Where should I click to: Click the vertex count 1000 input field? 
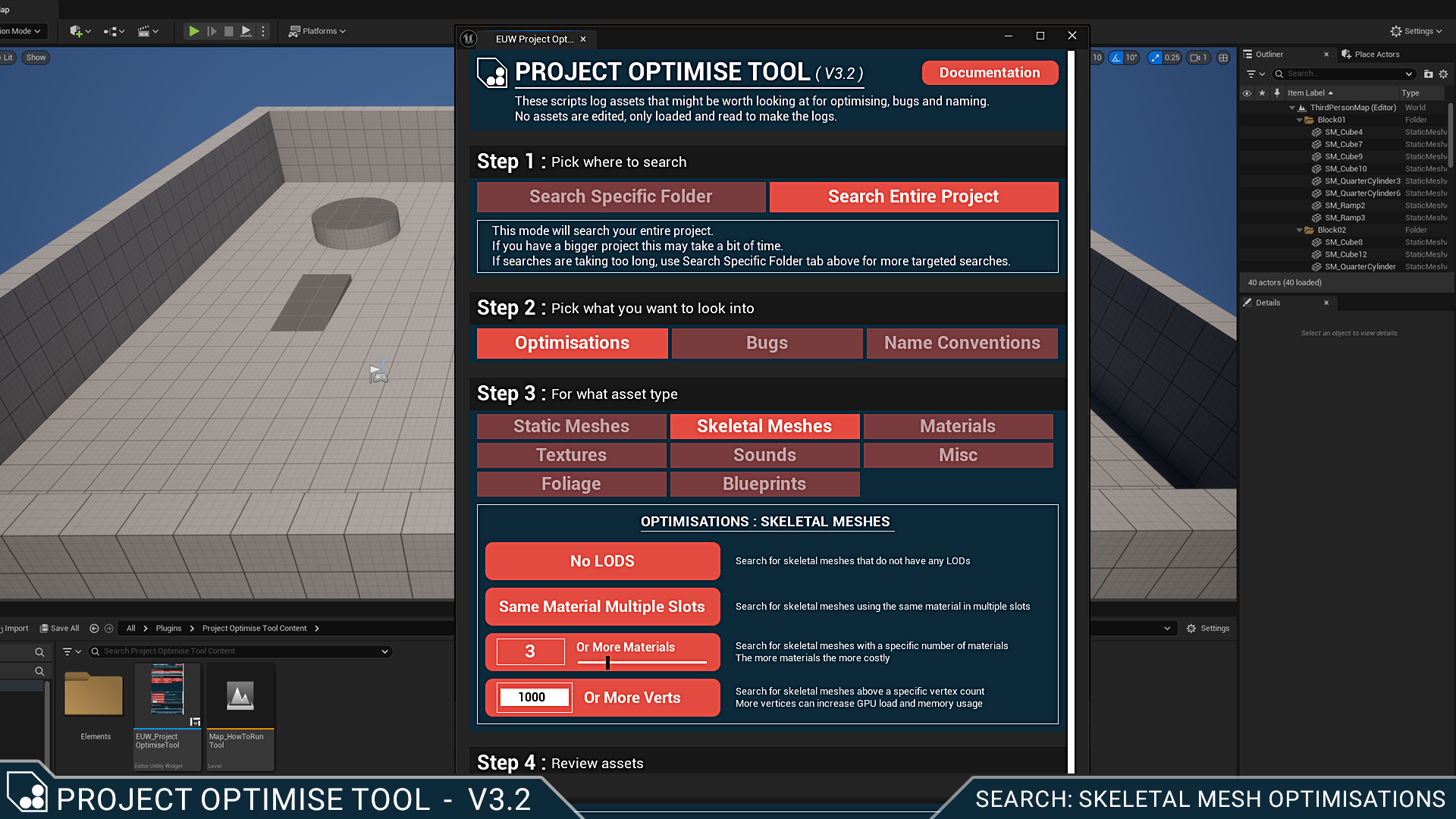534,698
